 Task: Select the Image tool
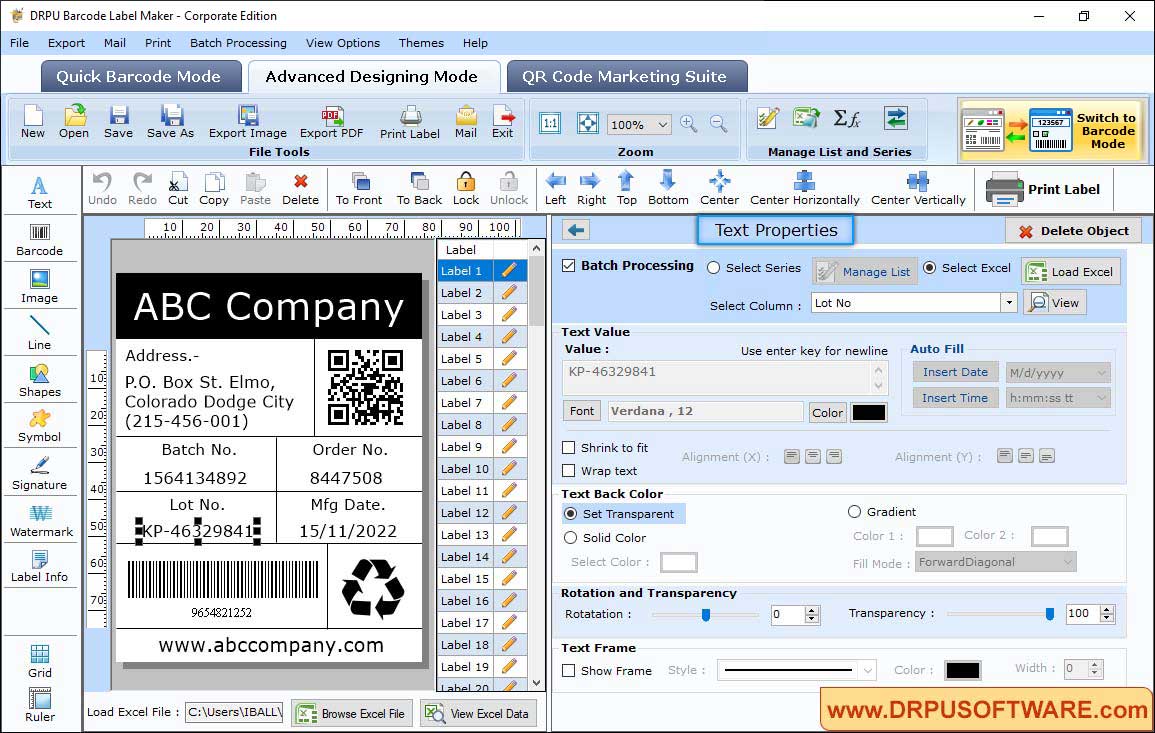click(x=40, y=287)
